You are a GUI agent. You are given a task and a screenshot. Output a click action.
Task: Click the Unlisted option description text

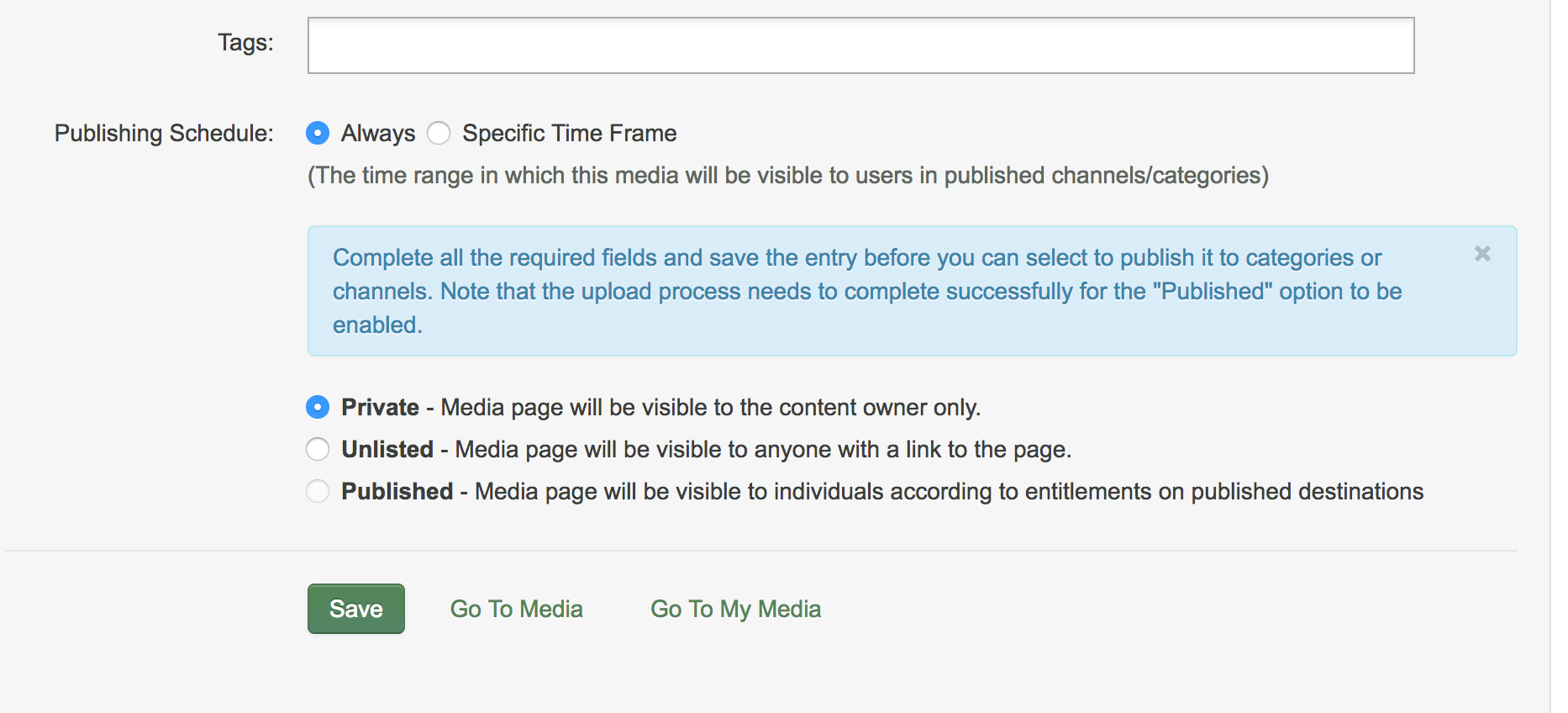763,449
